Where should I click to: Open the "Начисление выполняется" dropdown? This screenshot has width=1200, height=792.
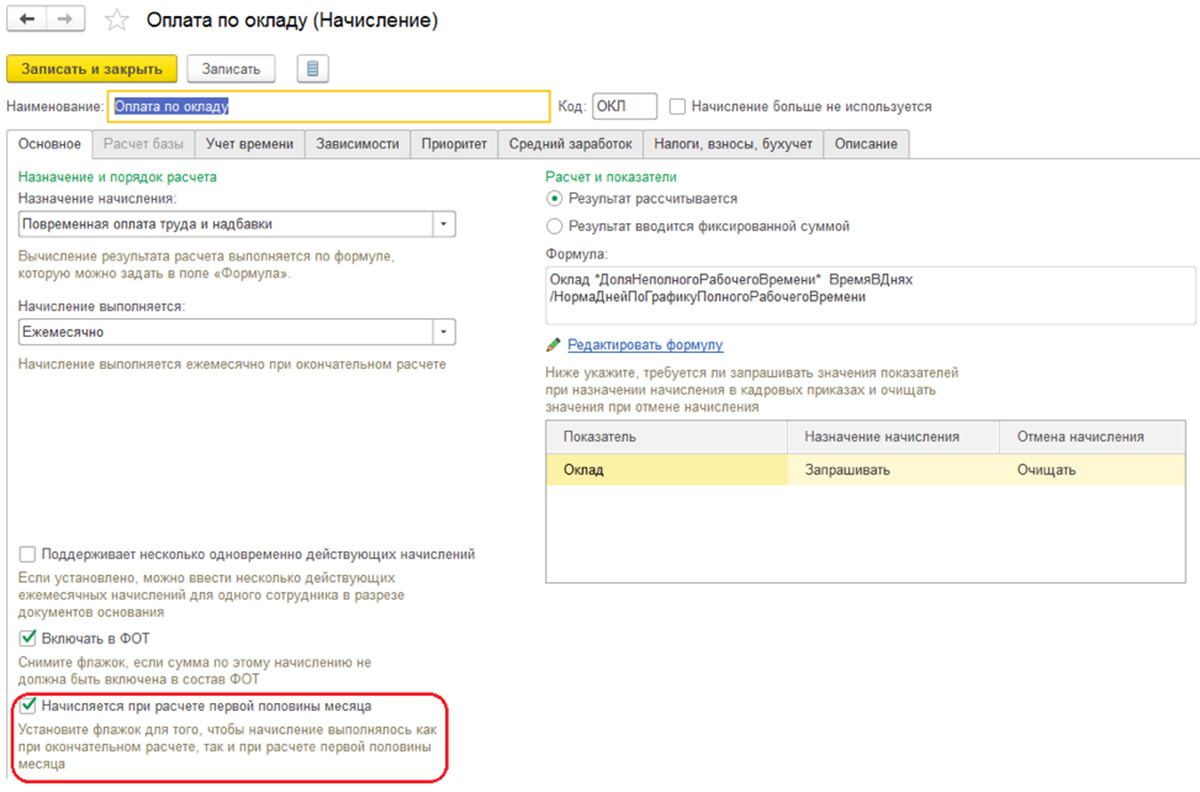click(x=443, y=331)
